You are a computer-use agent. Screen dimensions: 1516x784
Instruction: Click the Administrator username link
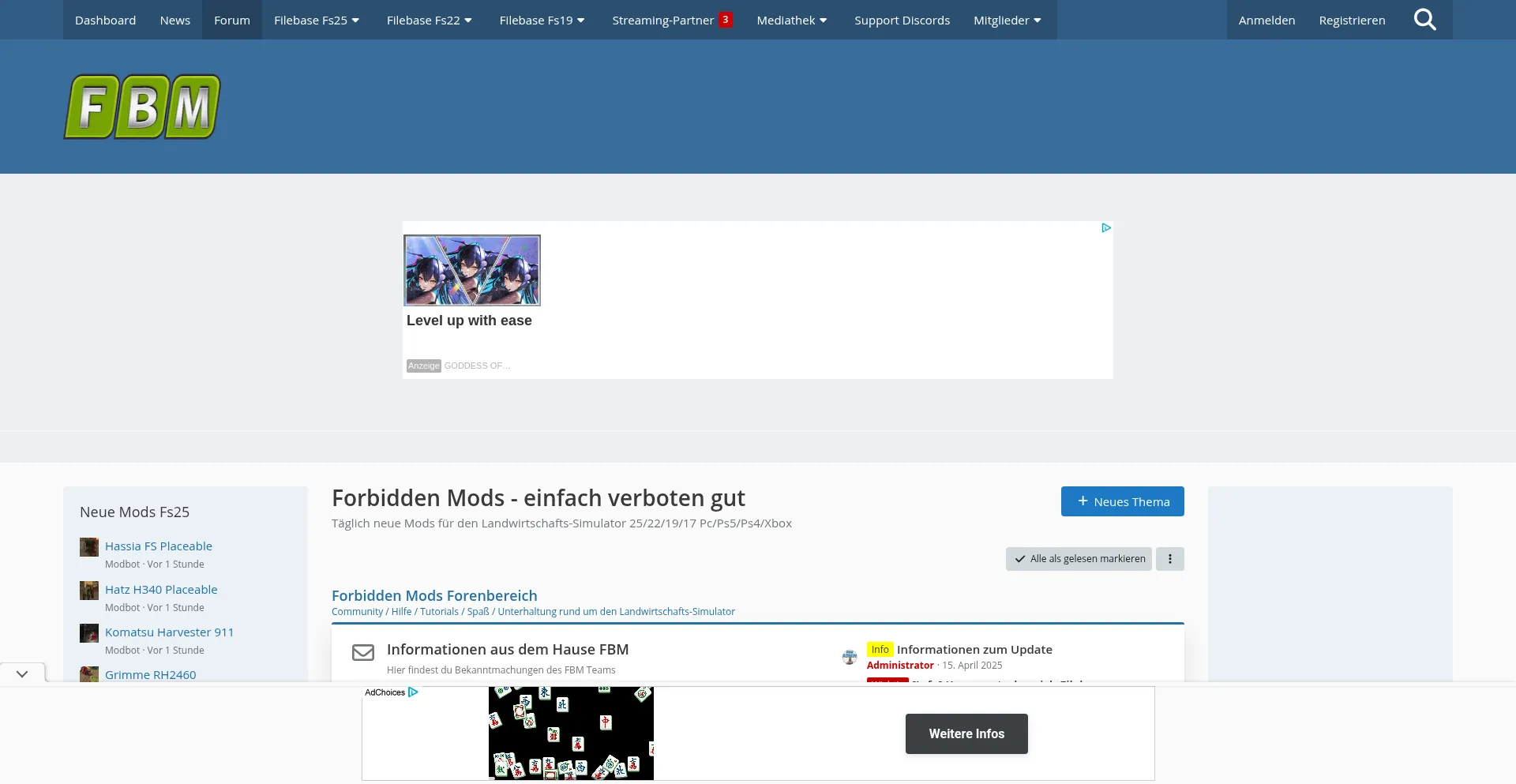[x=900, y=666]
